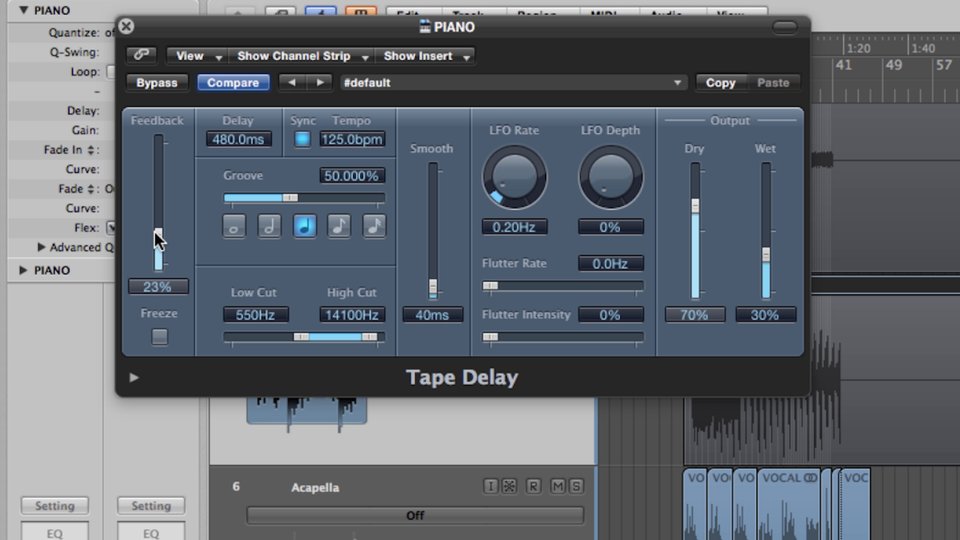The image size is (960, 540).
Task: Expand the lower PIANO inspector section
Action: (23, 270)
